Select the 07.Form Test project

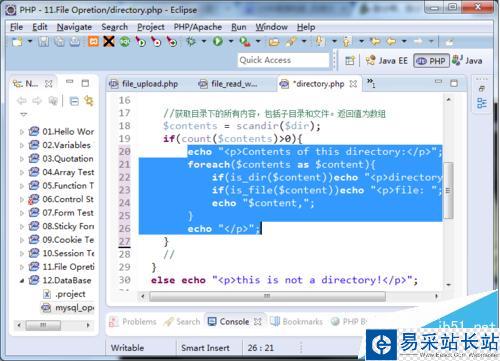(61, 213)
